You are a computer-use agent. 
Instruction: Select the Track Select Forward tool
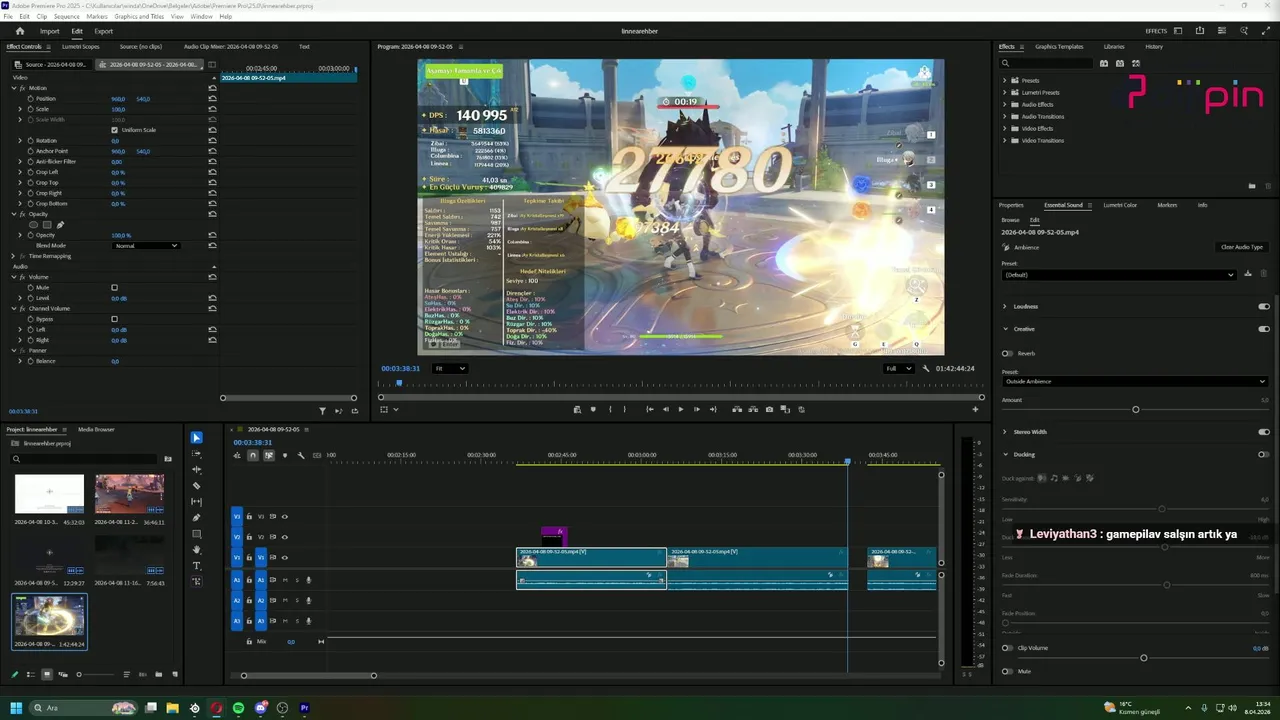coord(196,454)
